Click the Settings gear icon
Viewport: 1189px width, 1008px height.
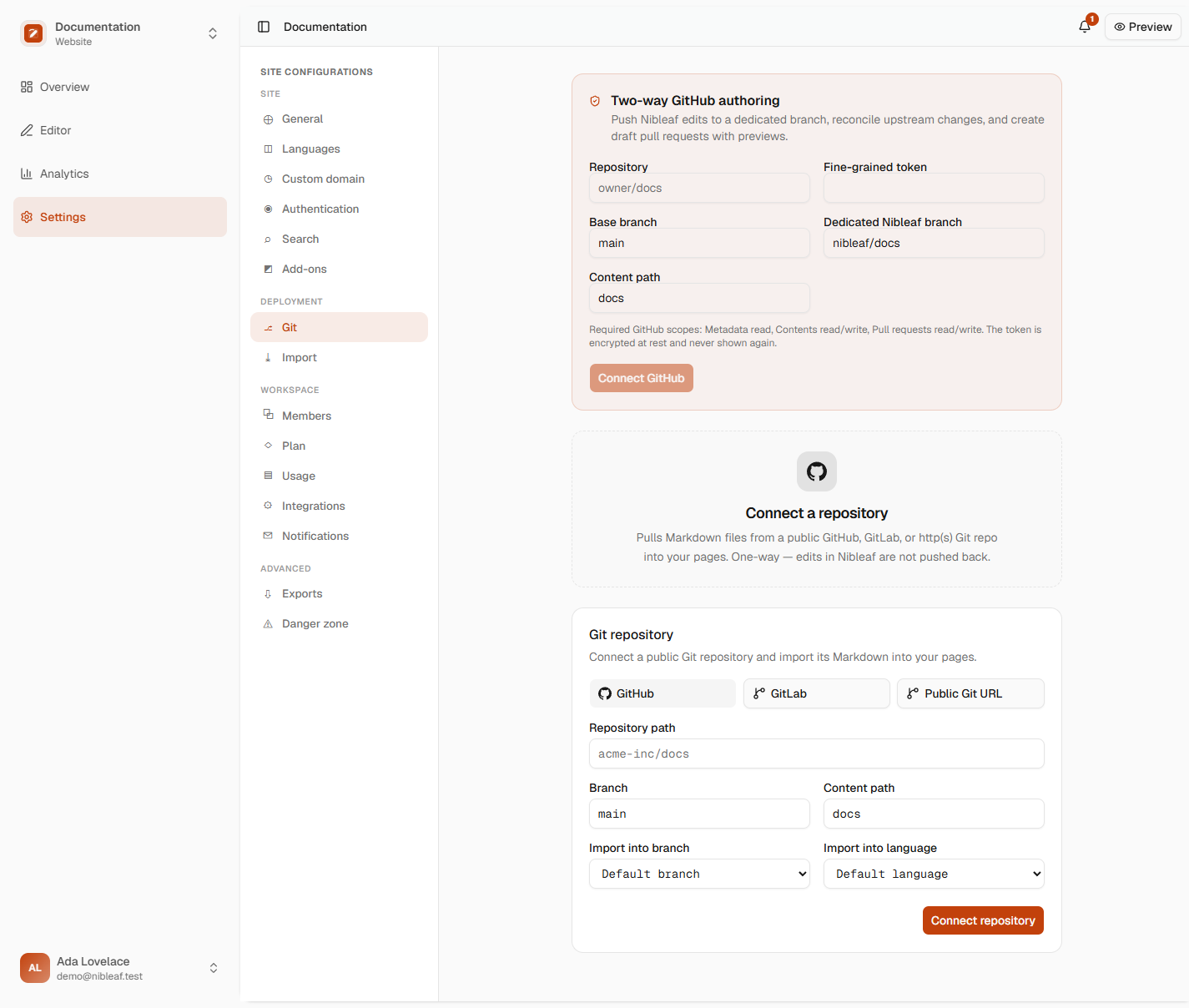[27, 217]
